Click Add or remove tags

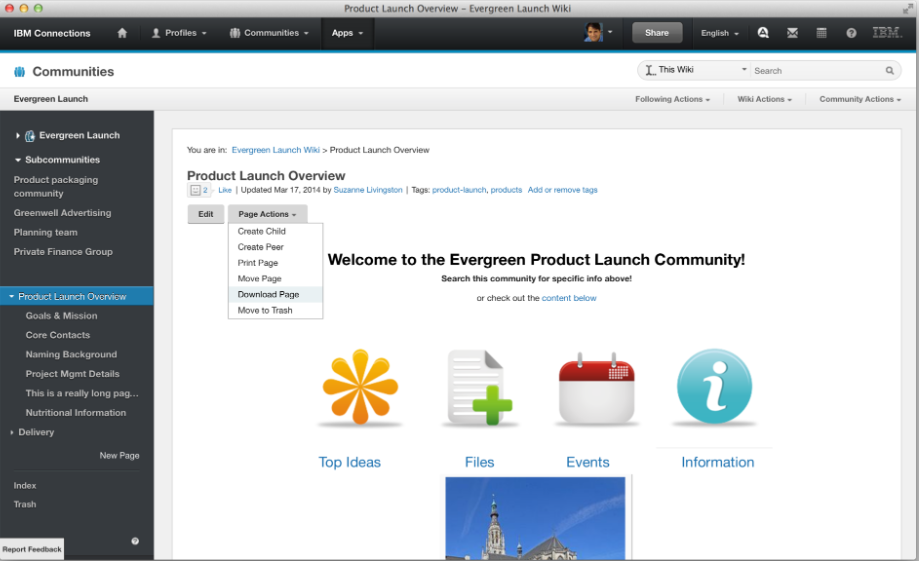(x=563, y=190)
